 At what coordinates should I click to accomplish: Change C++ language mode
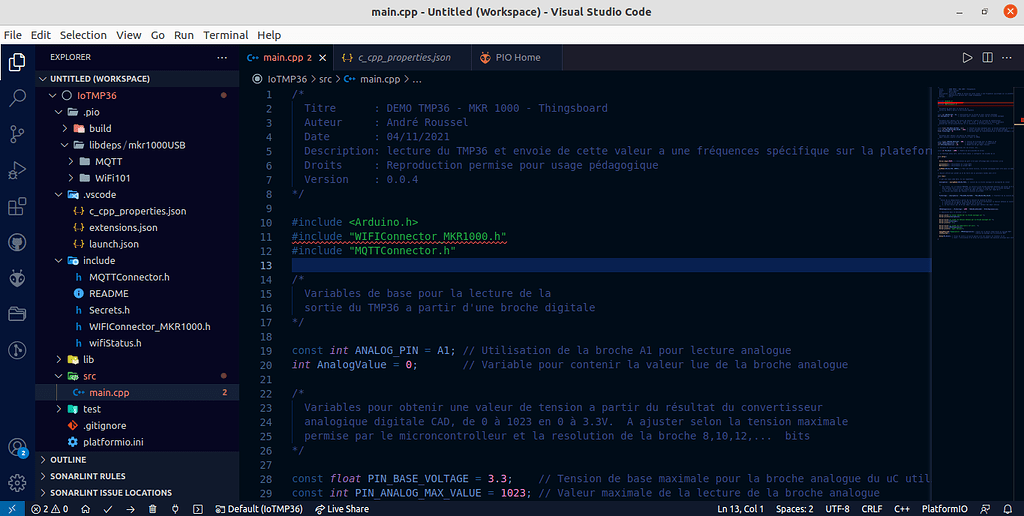tap(902, 509)
